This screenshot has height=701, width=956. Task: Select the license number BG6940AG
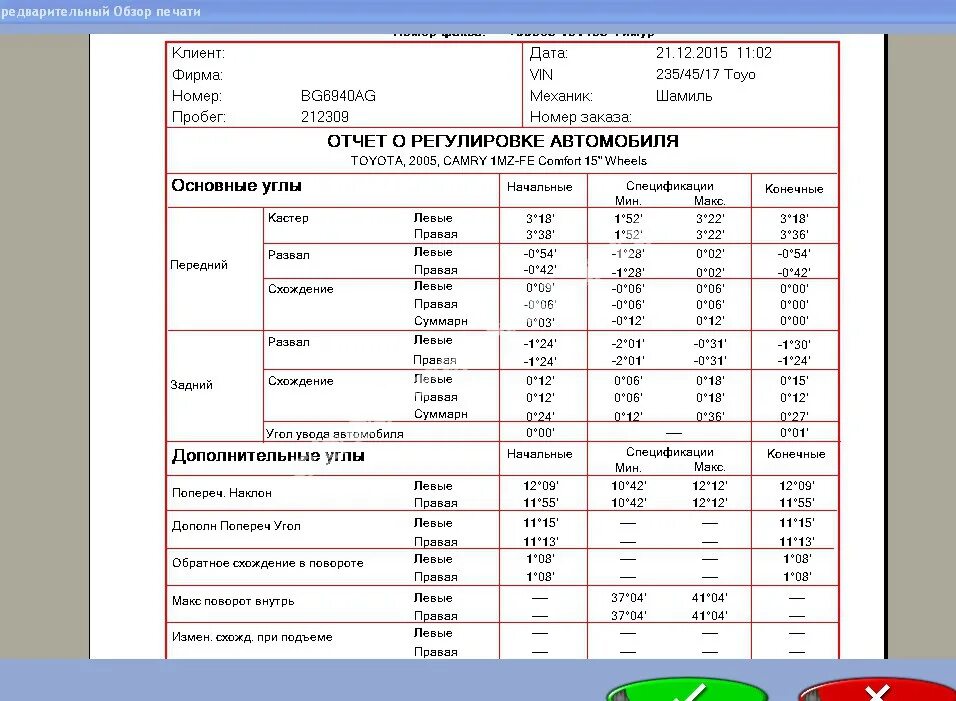[x=338, y=96]
